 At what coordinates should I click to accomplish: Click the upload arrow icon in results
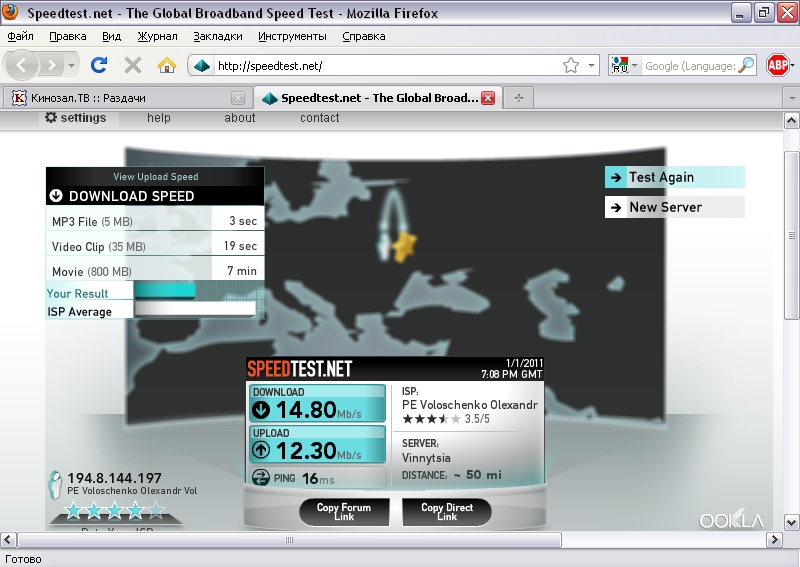[x=261, y=450]
